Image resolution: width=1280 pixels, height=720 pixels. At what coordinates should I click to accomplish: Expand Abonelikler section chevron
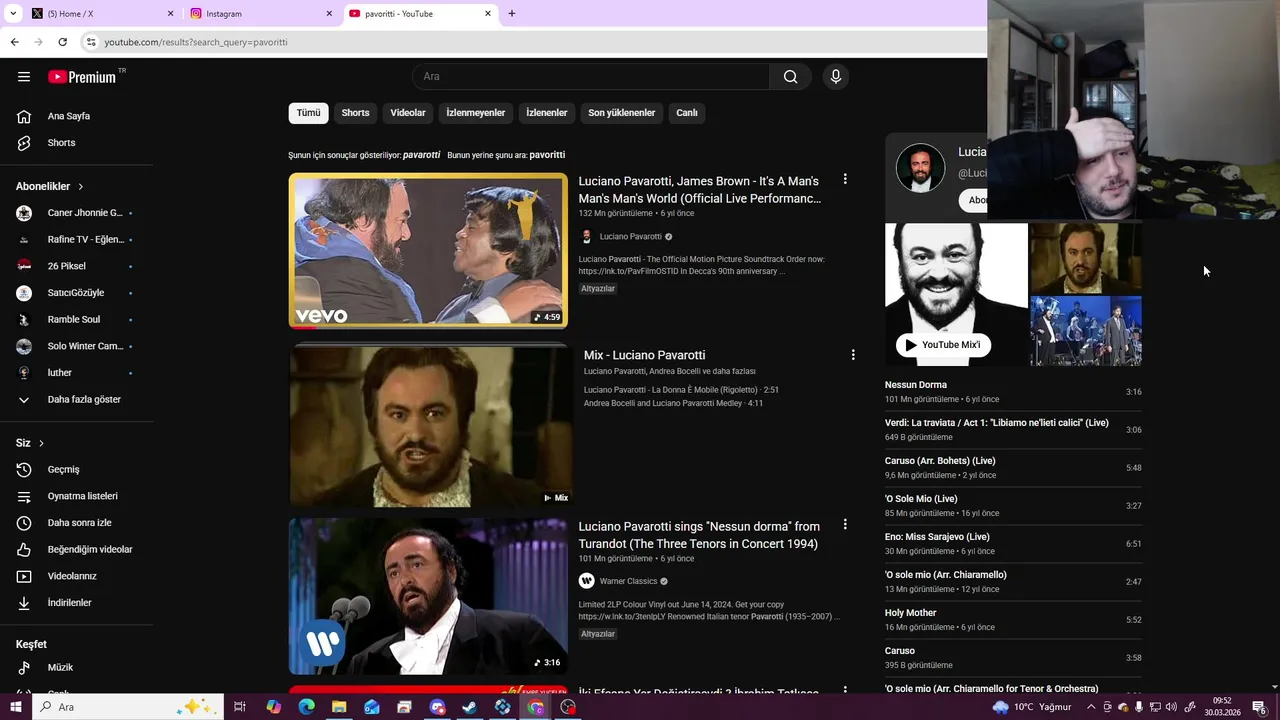81,187
